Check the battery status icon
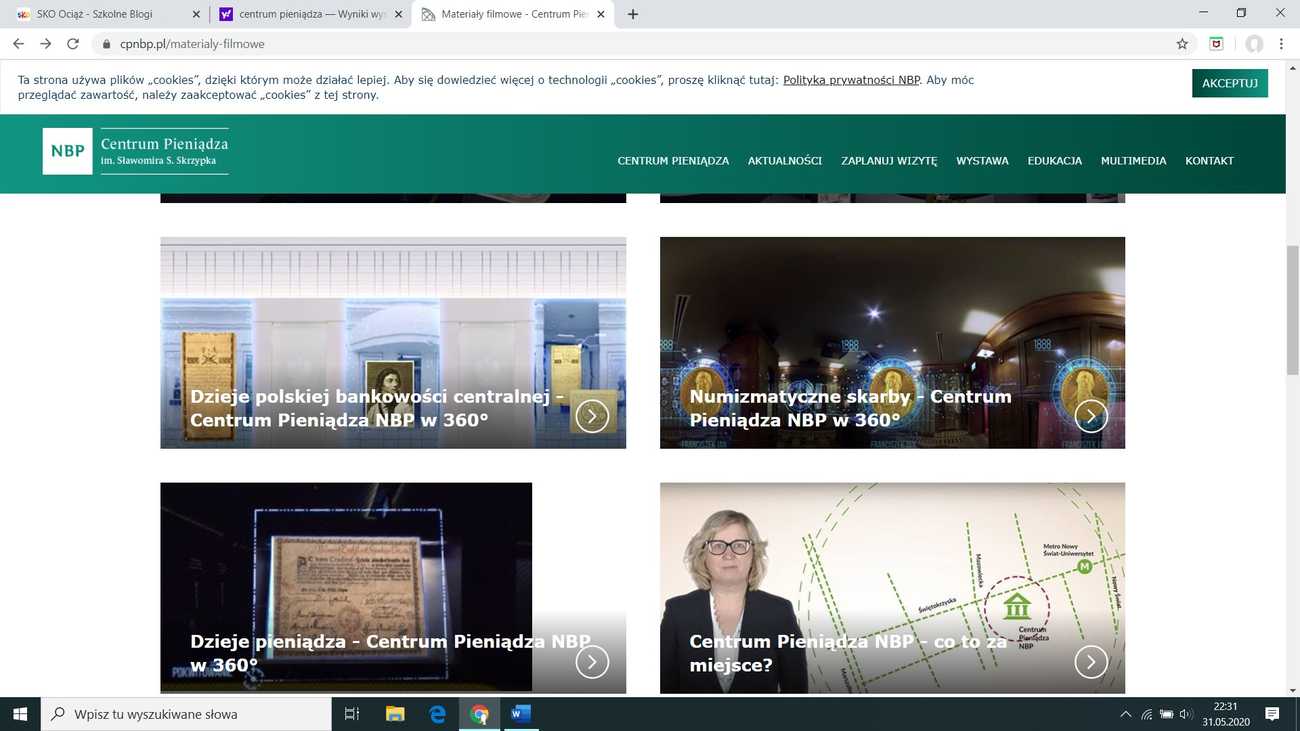This screenshot has height=731, width=1300. 1166,714
